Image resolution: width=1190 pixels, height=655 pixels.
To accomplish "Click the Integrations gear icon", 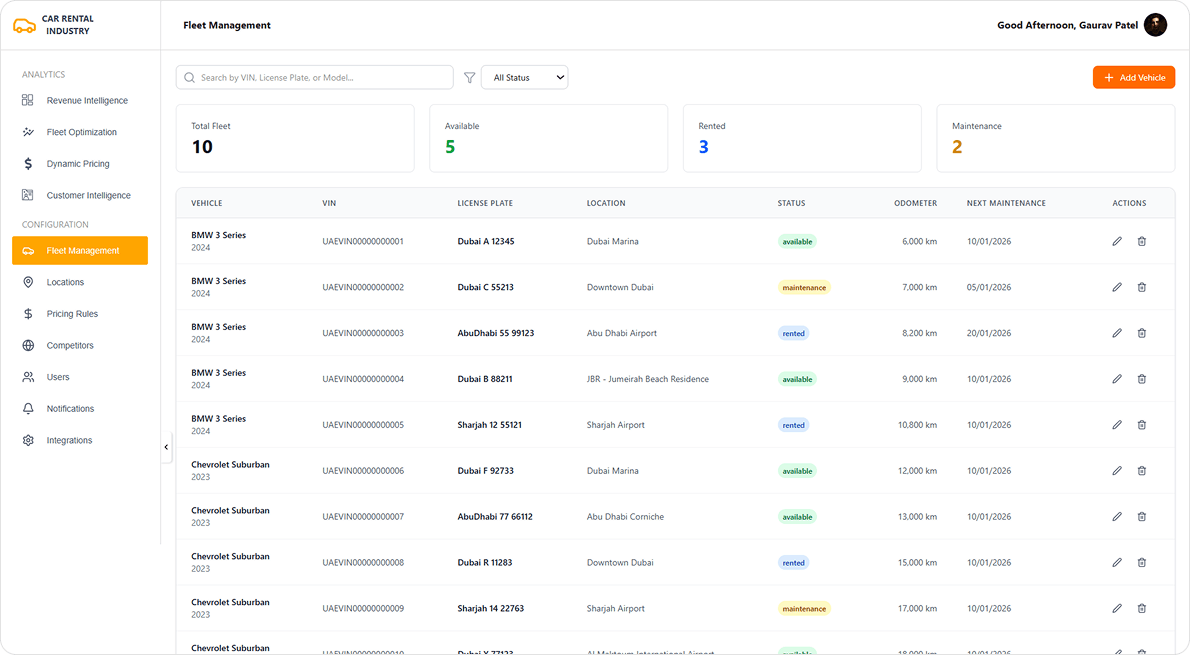I will [28, 440].
